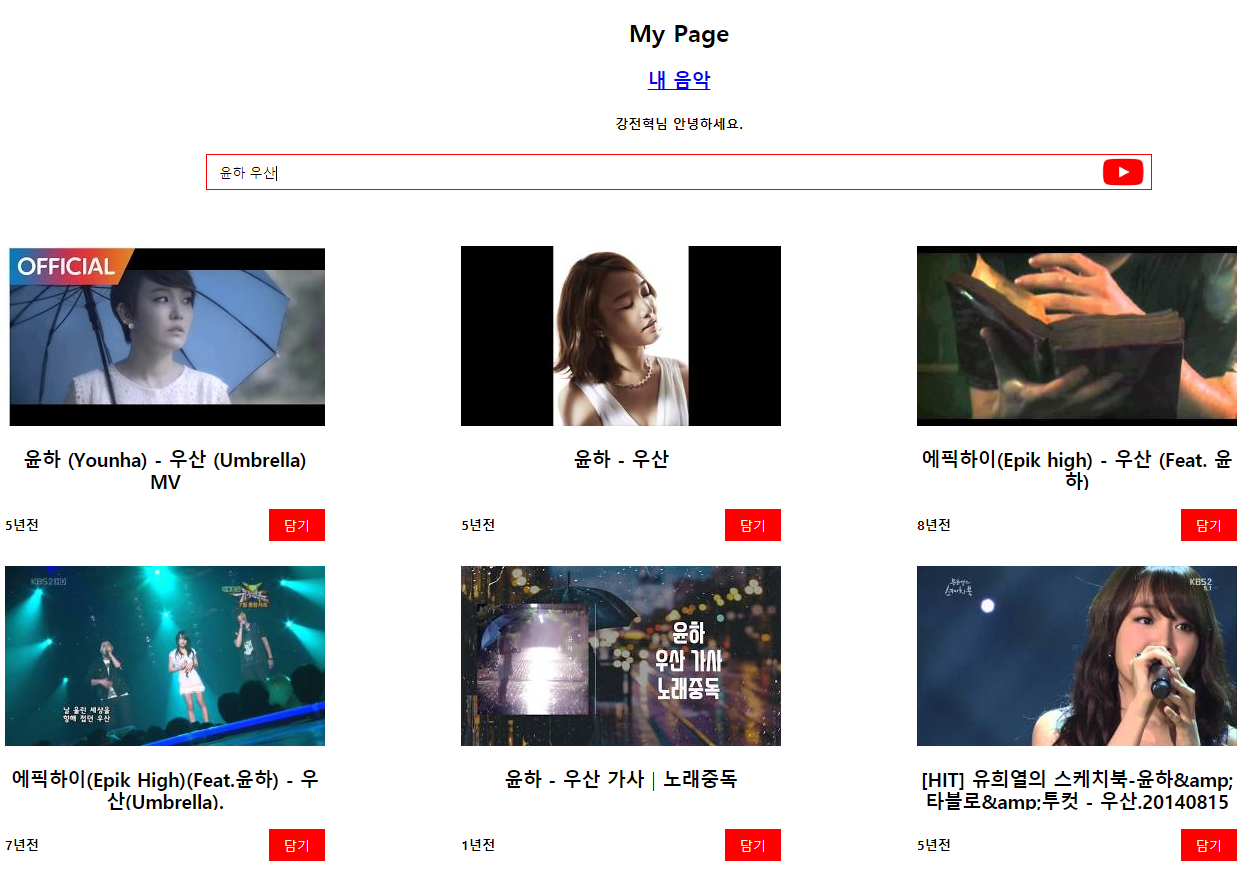Click the YouTube search icon button

pyautogui.click(x=1123, y=172)
